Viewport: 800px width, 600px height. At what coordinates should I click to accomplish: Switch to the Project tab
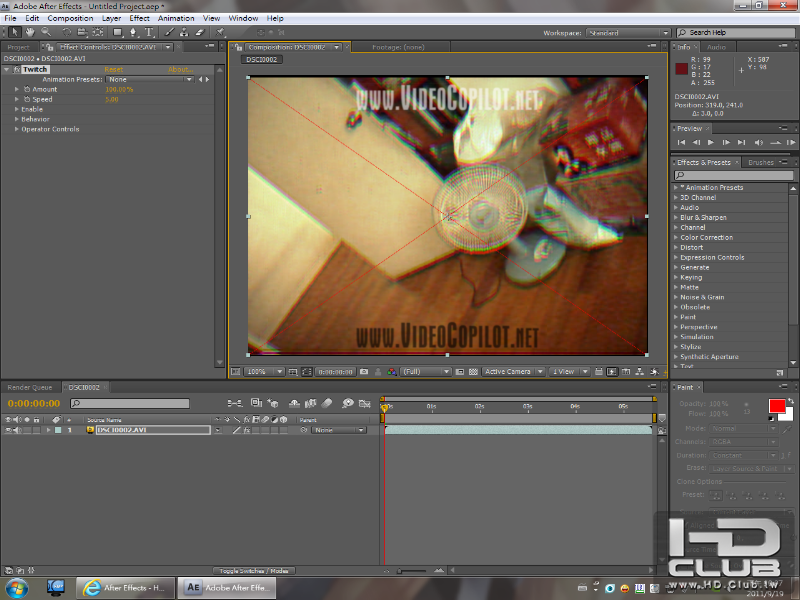click(18, 47)
